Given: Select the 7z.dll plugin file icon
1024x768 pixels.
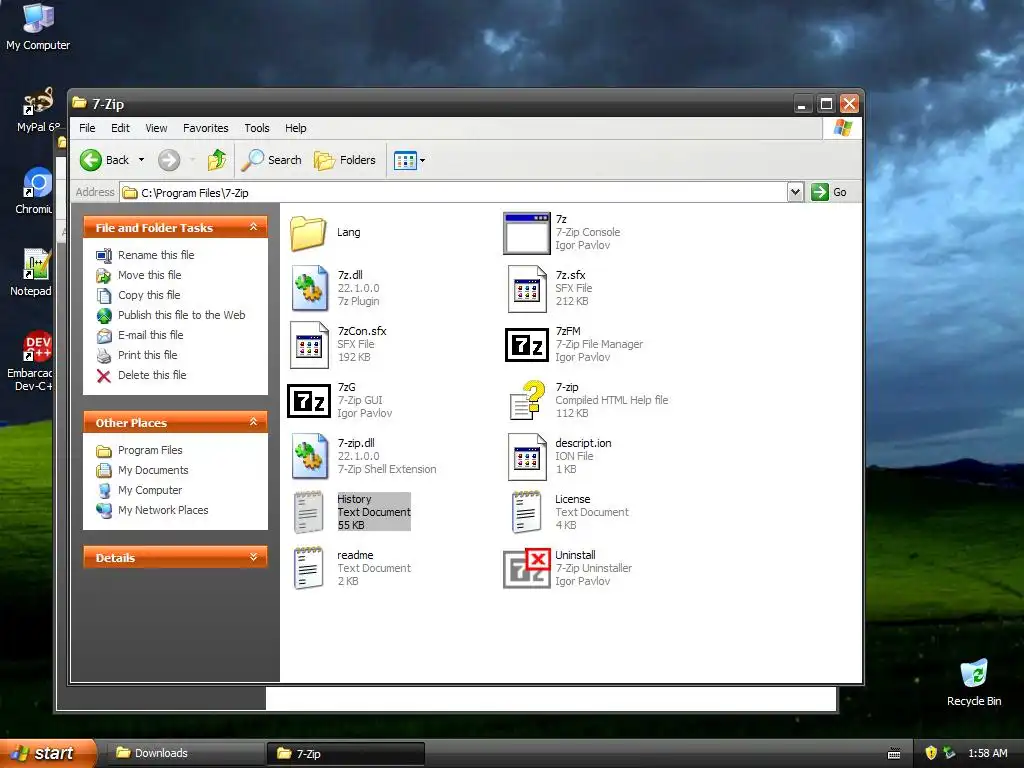Looking at the screenshot, I should [x=310, y=288].
